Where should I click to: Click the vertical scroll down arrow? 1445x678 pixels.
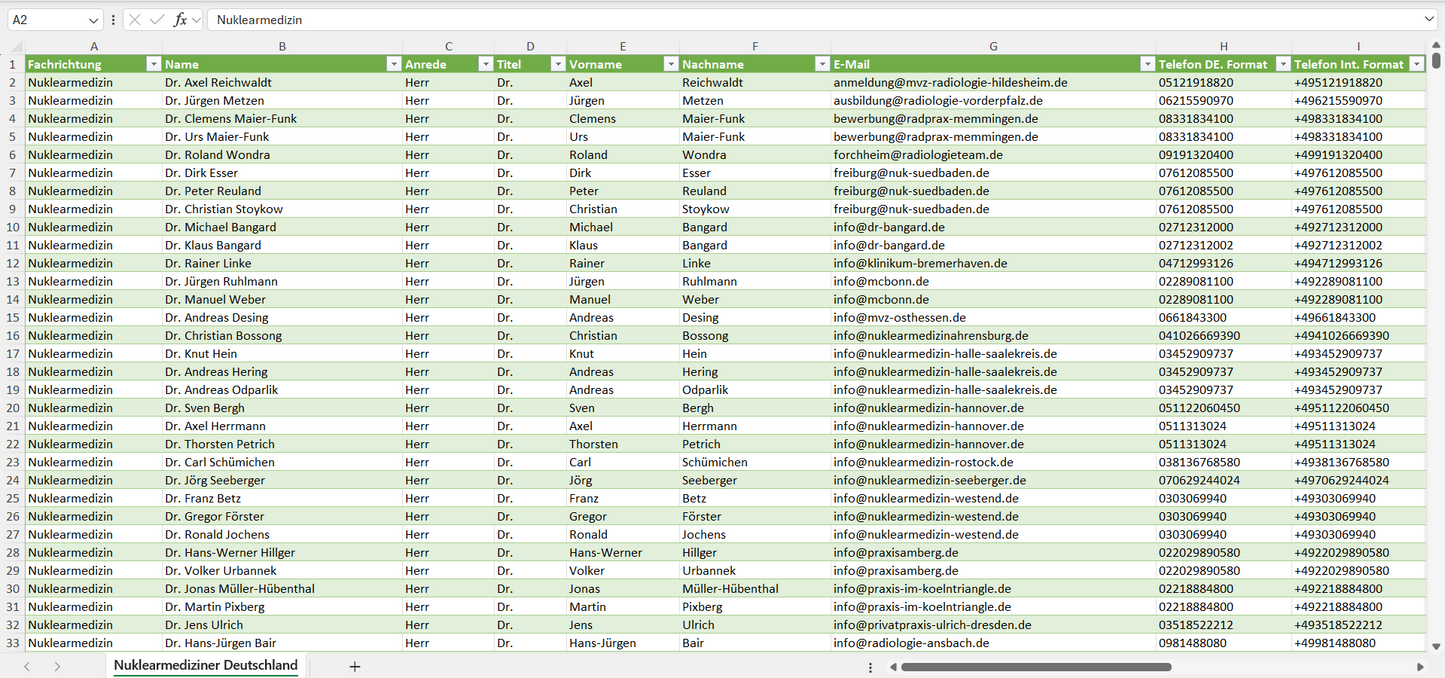[1436, 646]
